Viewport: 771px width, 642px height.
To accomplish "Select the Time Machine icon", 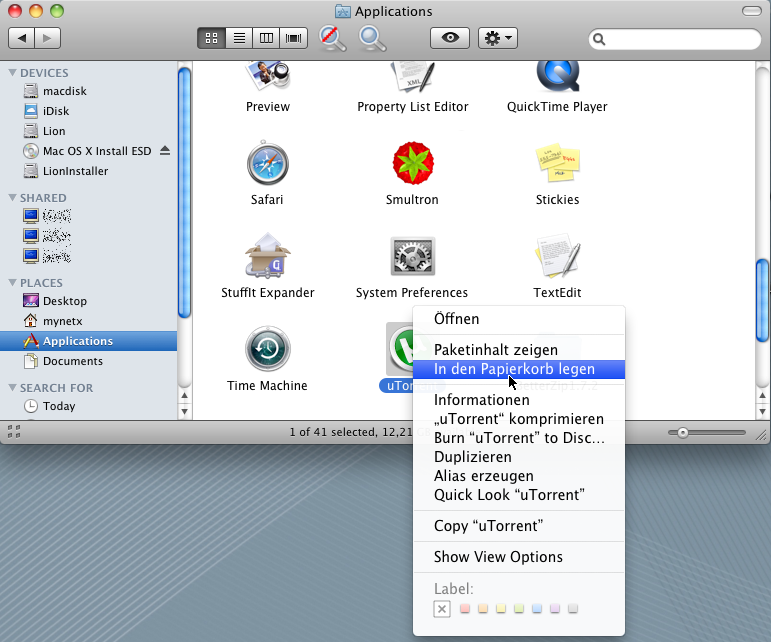I will point(267,349).
